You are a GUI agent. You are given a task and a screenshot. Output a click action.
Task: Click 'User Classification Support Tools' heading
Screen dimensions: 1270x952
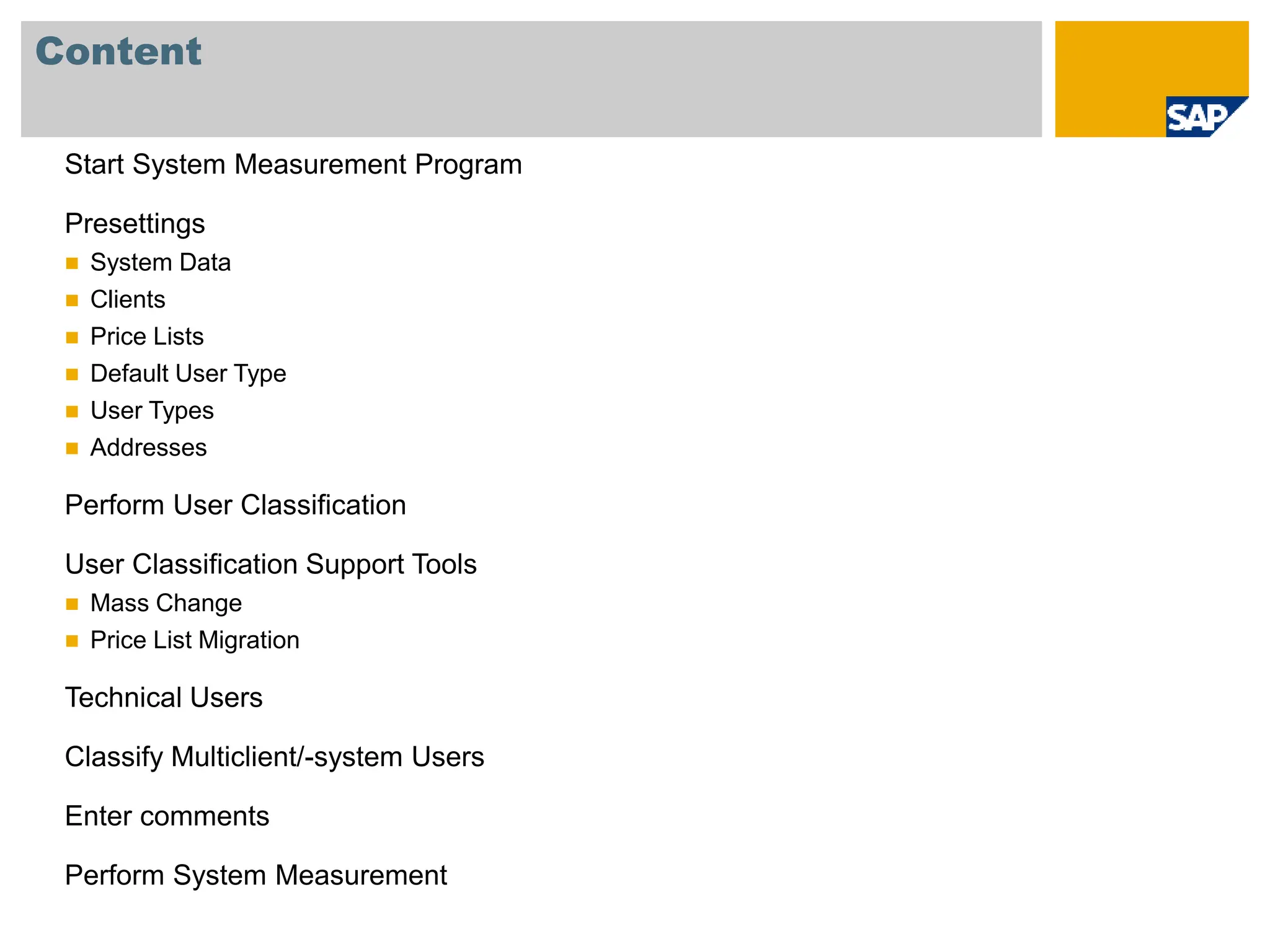point(271,565)
